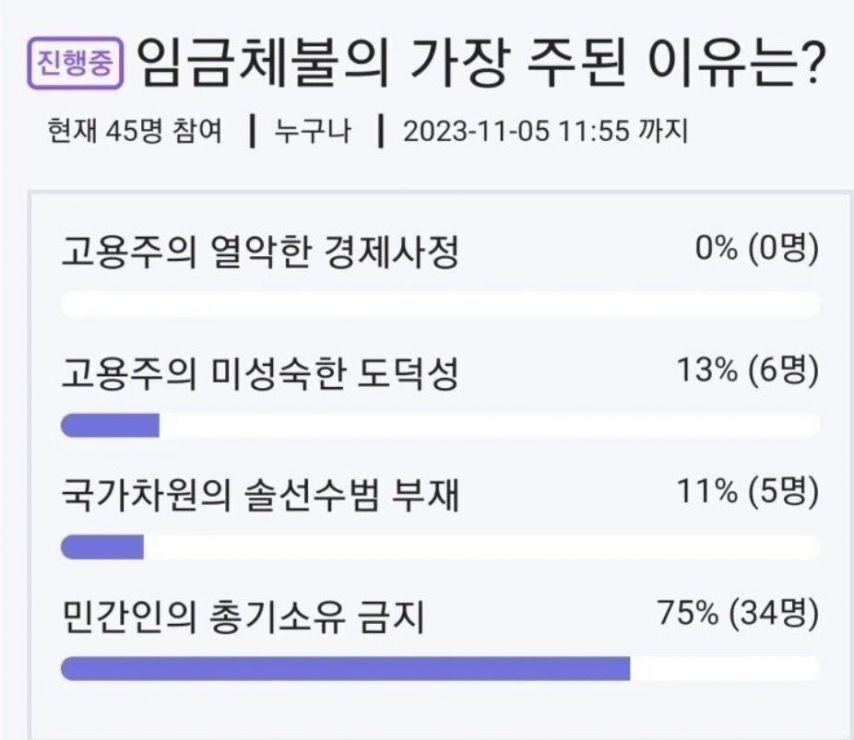Click the filled portion of 11% progress bar
This screenshot has height=740, width=854.
pos(102,547)
